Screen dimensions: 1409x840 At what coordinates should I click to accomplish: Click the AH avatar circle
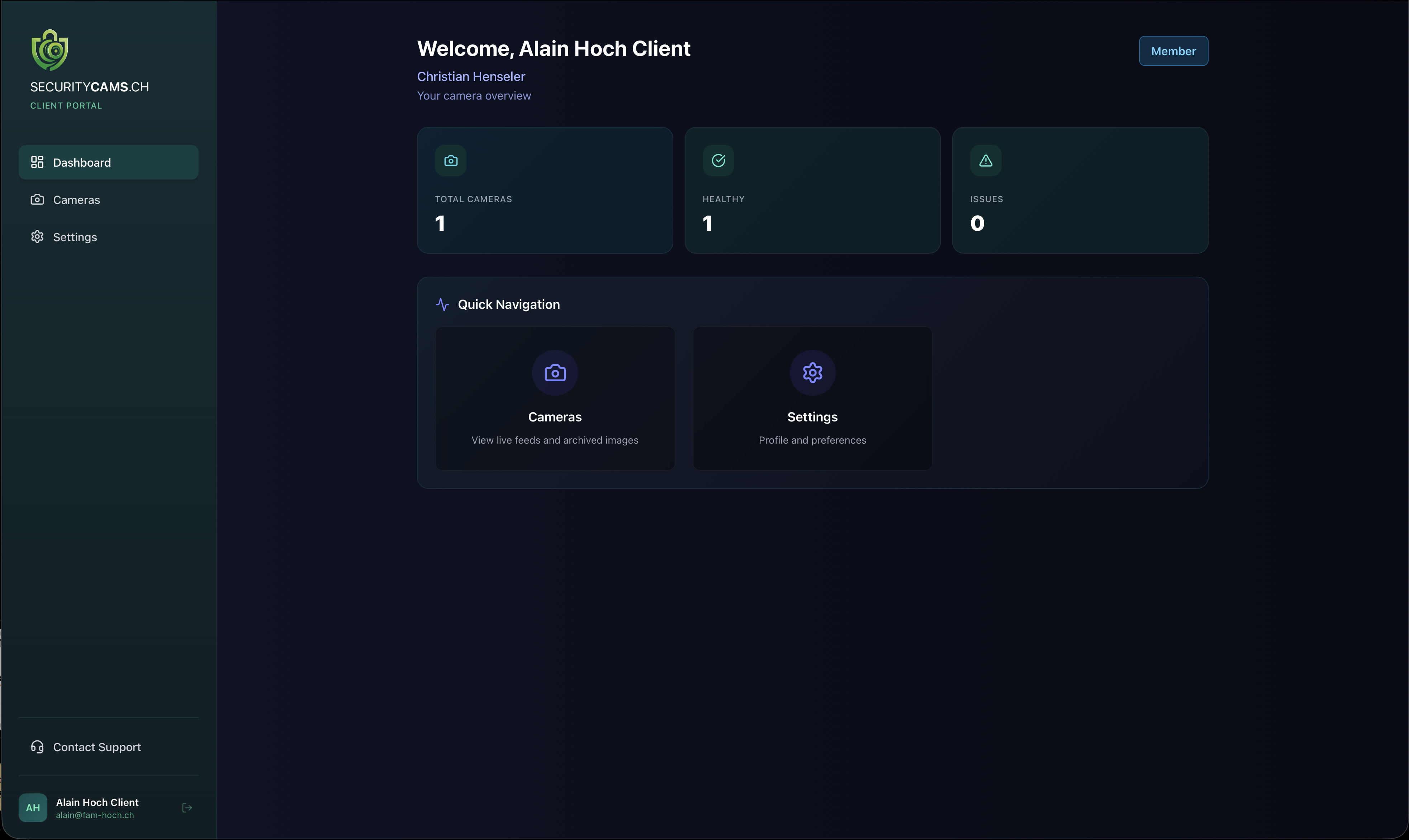(x=33, y=808)
